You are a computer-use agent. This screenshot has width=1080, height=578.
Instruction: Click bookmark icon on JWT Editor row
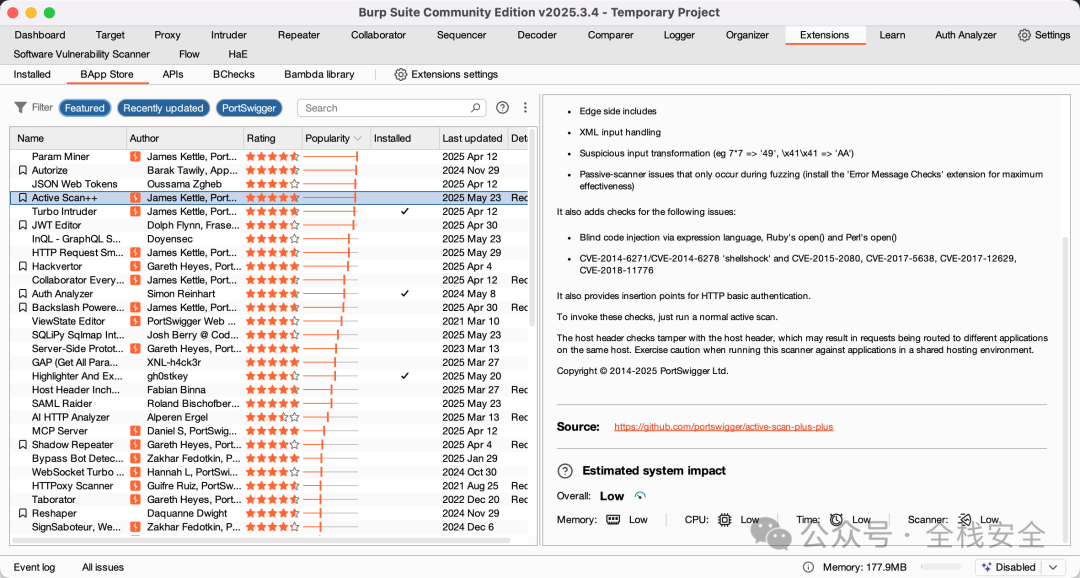point(23,225)
